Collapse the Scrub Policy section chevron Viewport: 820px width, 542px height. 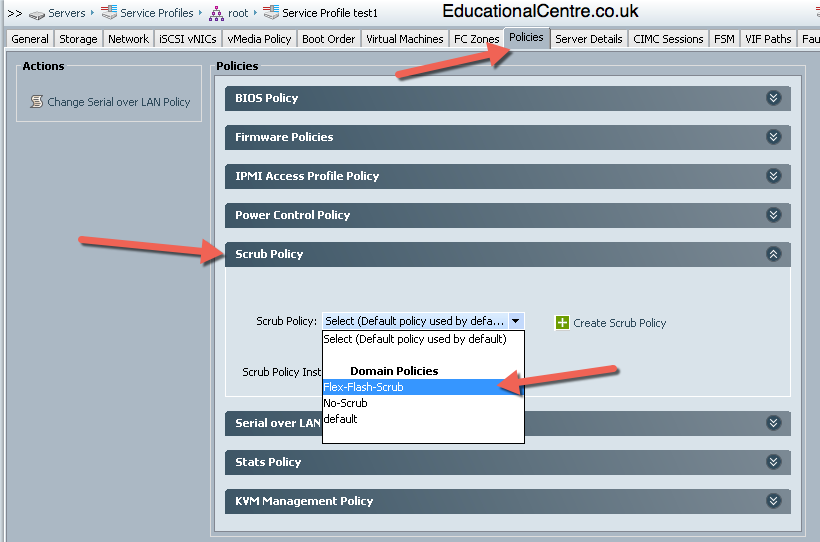773,254
